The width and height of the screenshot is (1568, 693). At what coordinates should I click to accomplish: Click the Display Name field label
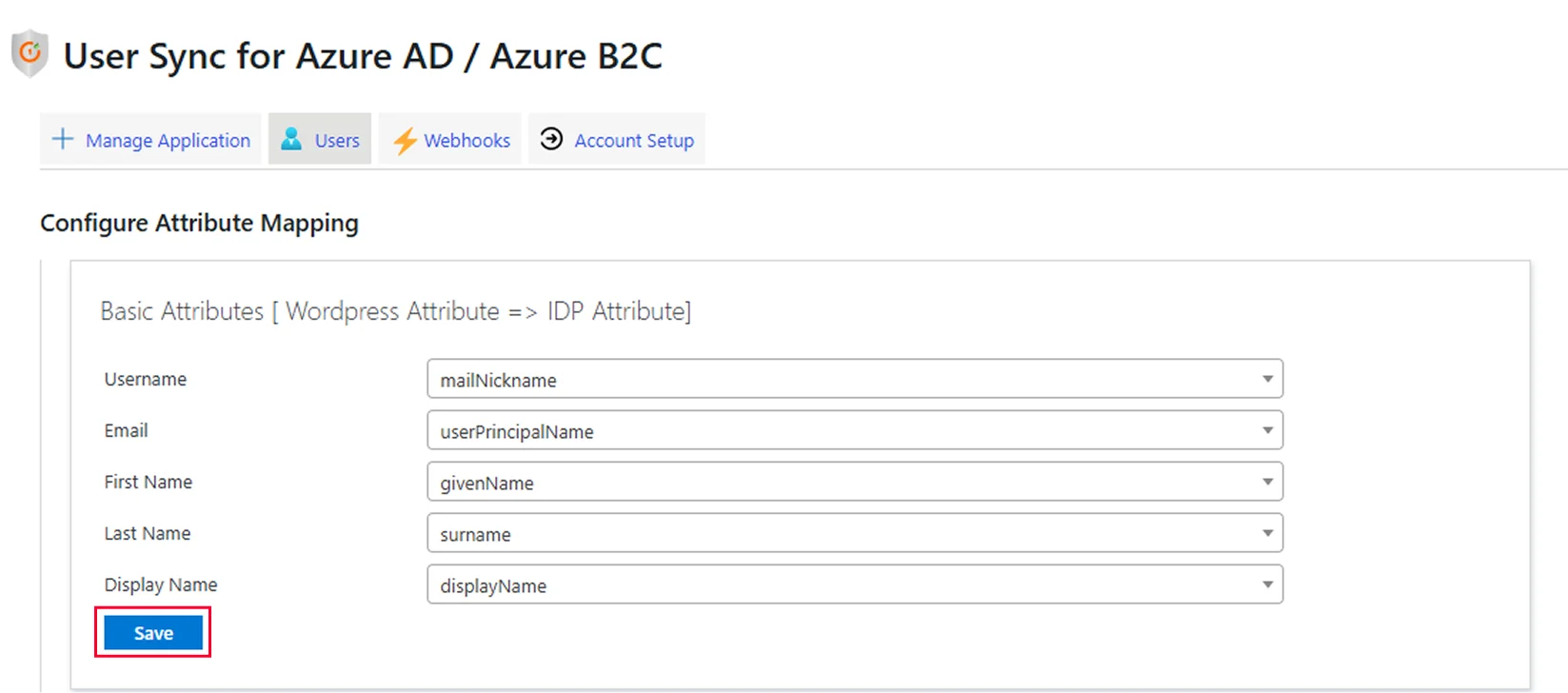(x=161, y=584)
